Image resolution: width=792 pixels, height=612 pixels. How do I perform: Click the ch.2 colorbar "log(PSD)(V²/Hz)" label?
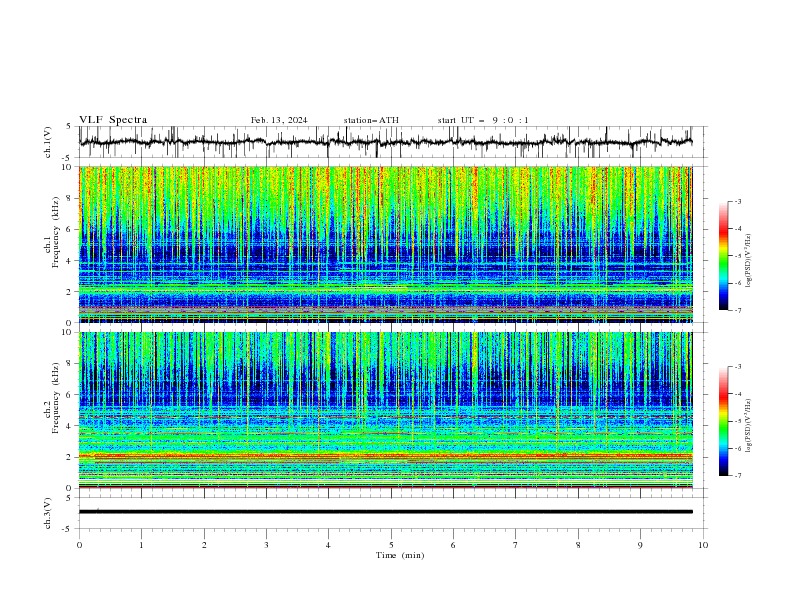pos(748,425)
